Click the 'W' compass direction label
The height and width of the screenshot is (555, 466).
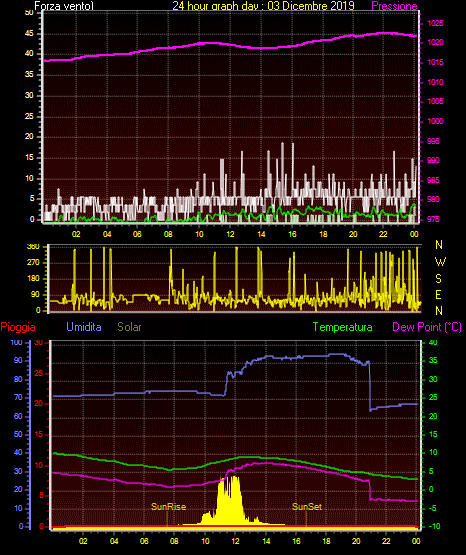point(440,262)
